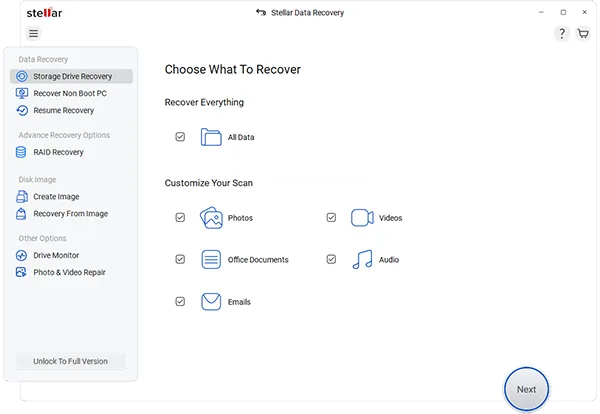Screen dimensions: 600x414
Task: Open help with the question mark icon
Action: tap(562, 33)
